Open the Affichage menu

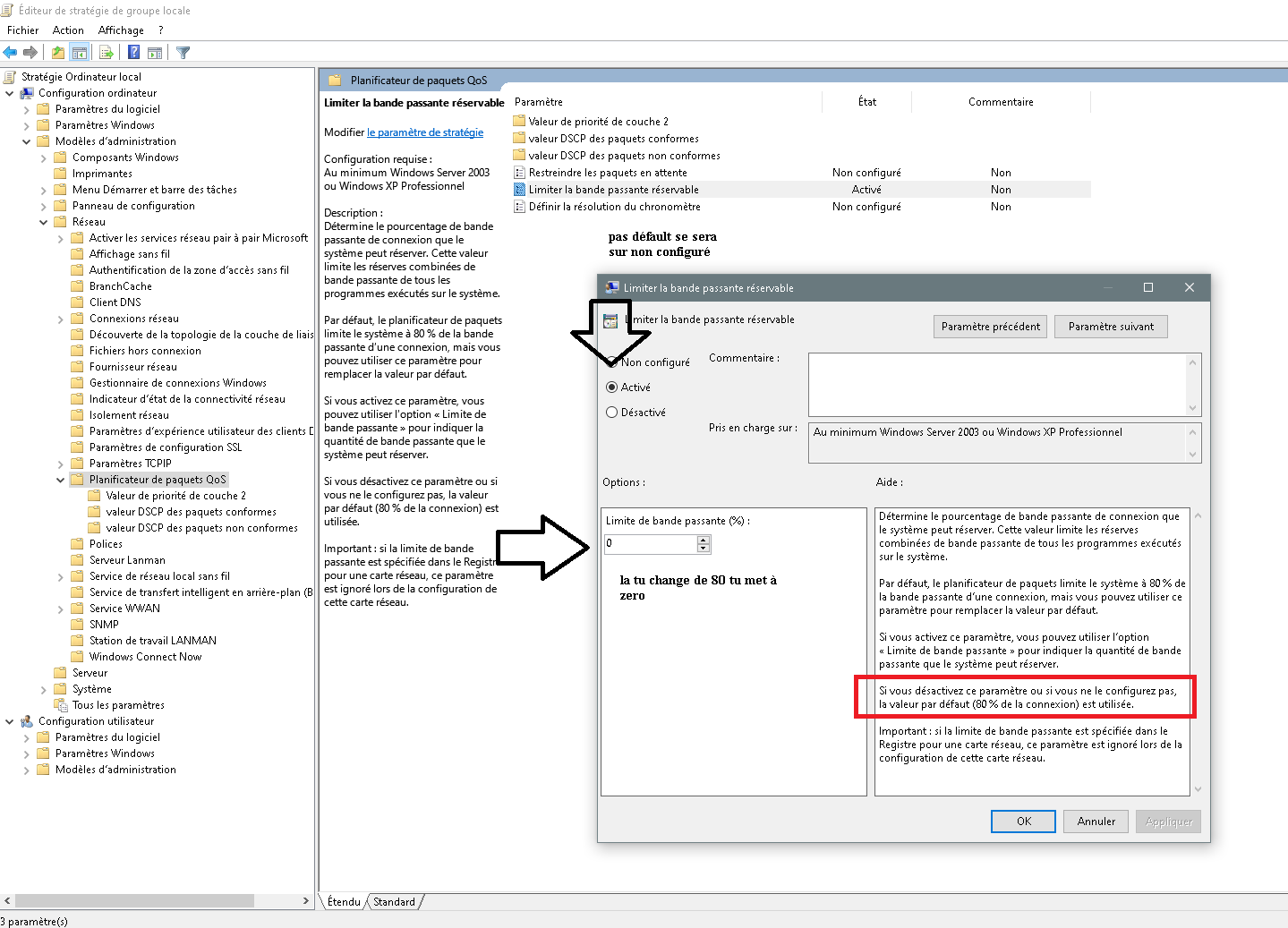click(121, 30)
